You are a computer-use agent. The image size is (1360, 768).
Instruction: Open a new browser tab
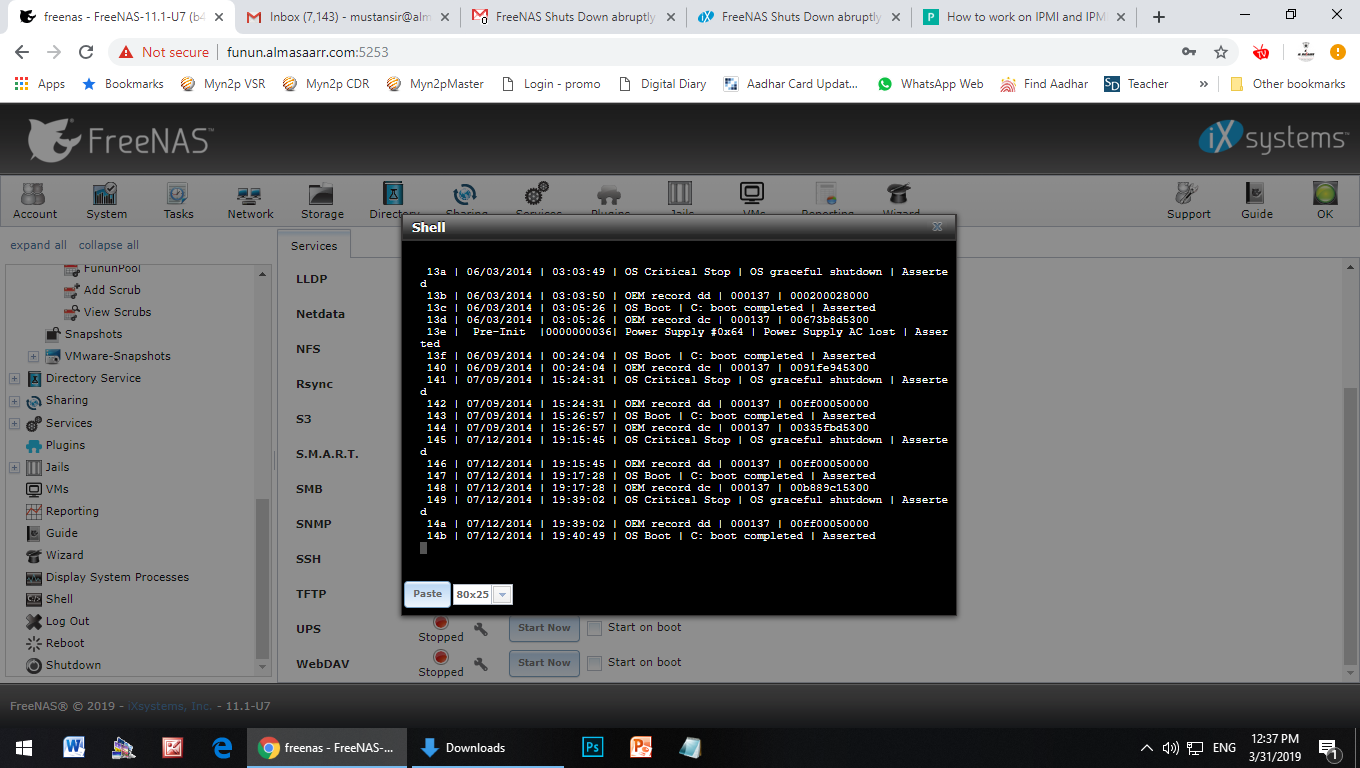[1158, 17]
